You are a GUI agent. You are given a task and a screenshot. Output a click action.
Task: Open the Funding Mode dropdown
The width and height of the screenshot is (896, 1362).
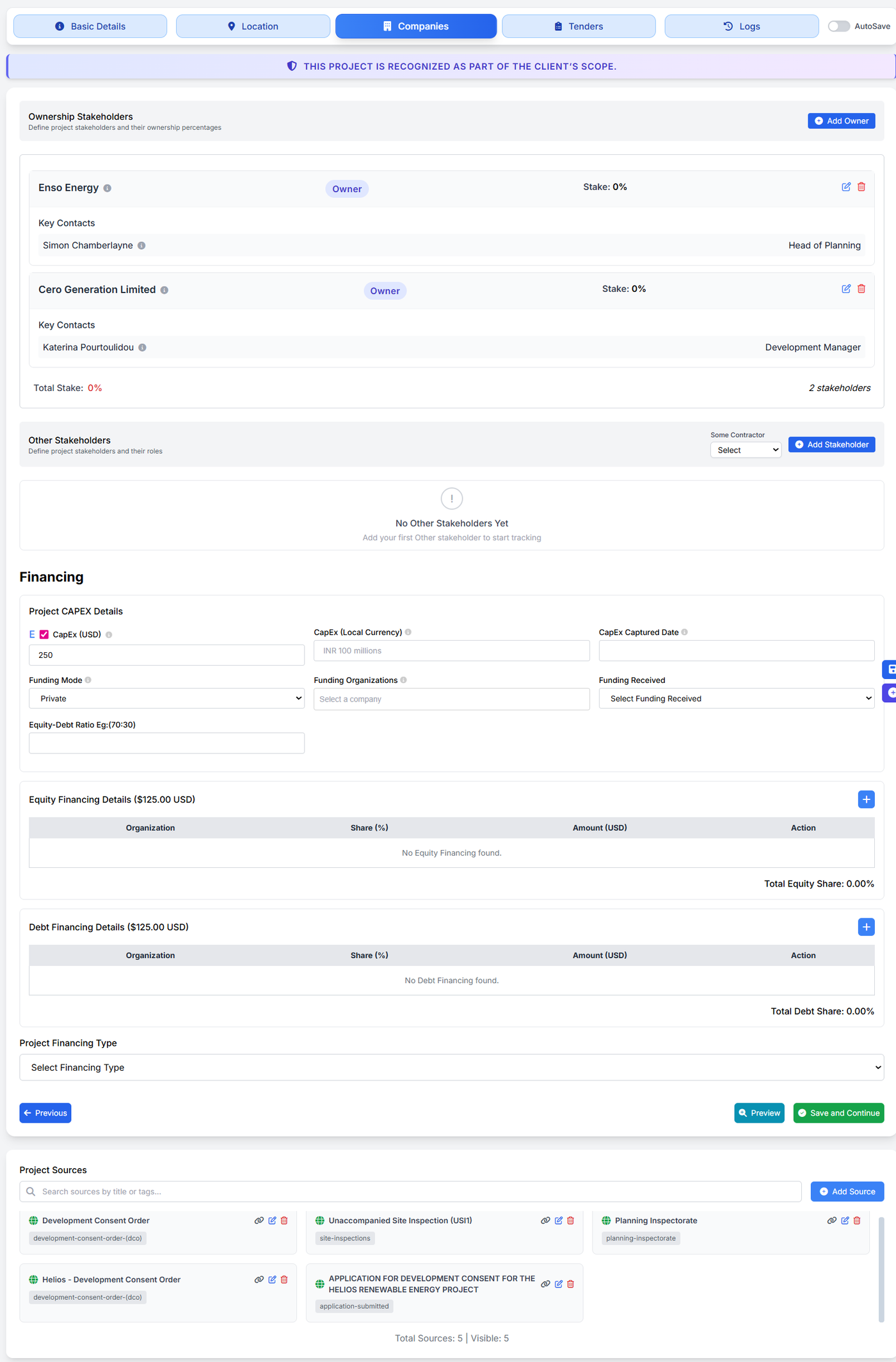coord(166,698)
